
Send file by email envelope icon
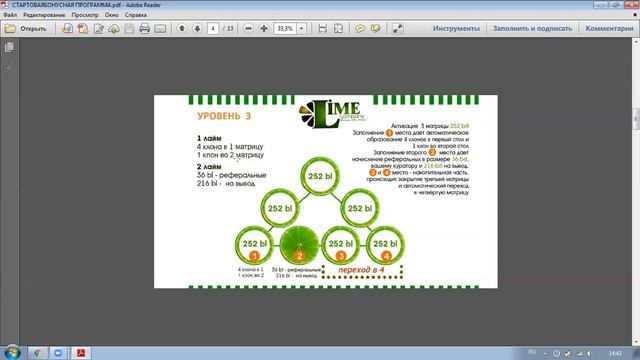tap(160, 29)
